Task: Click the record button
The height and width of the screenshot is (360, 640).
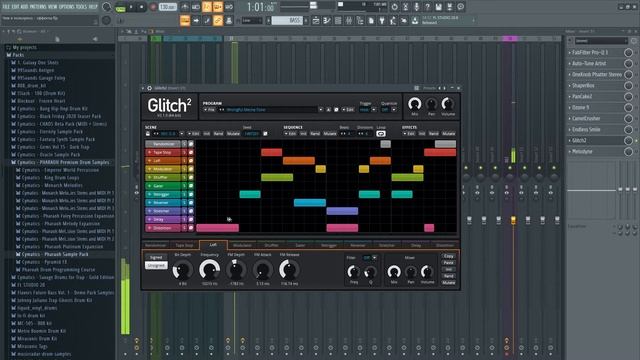Action: click(153, 7)
